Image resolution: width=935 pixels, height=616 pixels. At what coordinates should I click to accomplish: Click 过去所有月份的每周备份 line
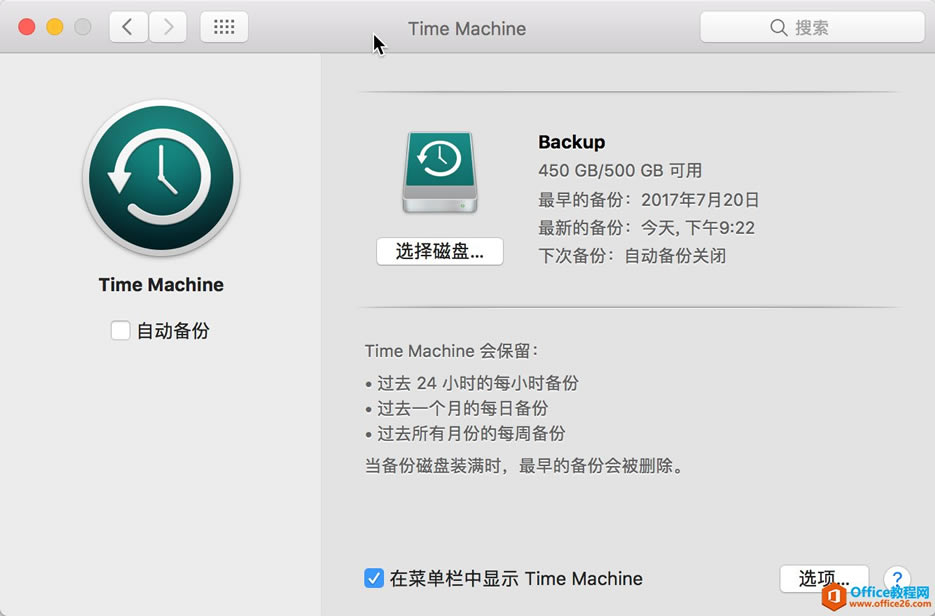tap(465, 434)
